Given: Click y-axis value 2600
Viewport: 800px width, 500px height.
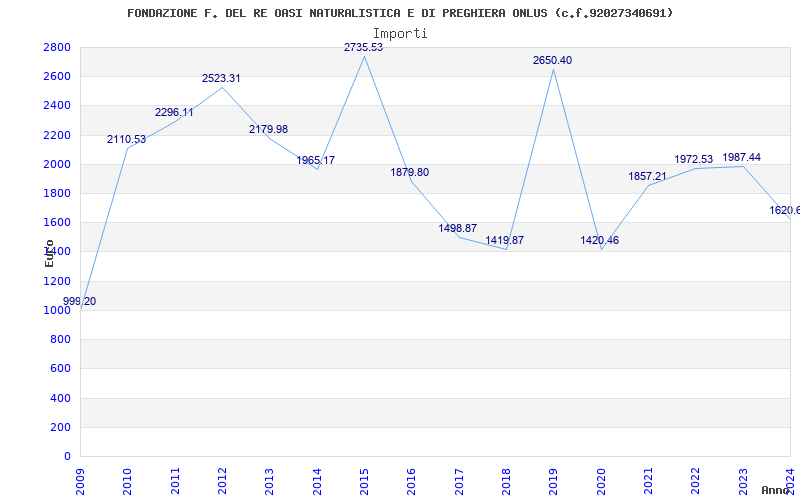Looking at the screenshot, I should pyautogui.click(x=57, y=77).
